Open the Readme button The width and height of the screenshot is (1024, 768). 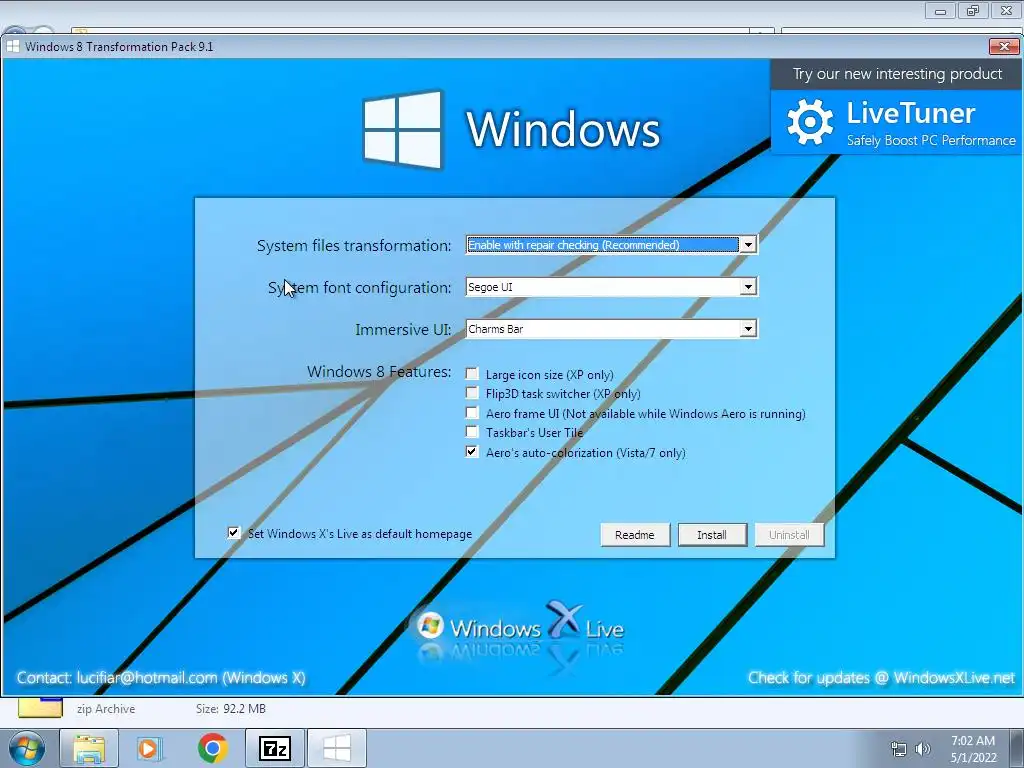pos(635,535)
